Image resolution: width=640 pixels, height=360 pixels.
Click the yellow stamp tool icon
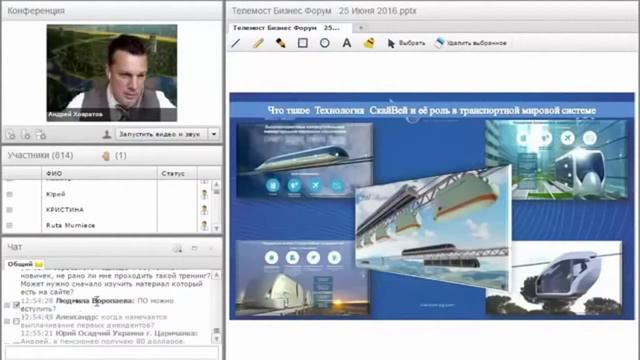click(369, 43)
